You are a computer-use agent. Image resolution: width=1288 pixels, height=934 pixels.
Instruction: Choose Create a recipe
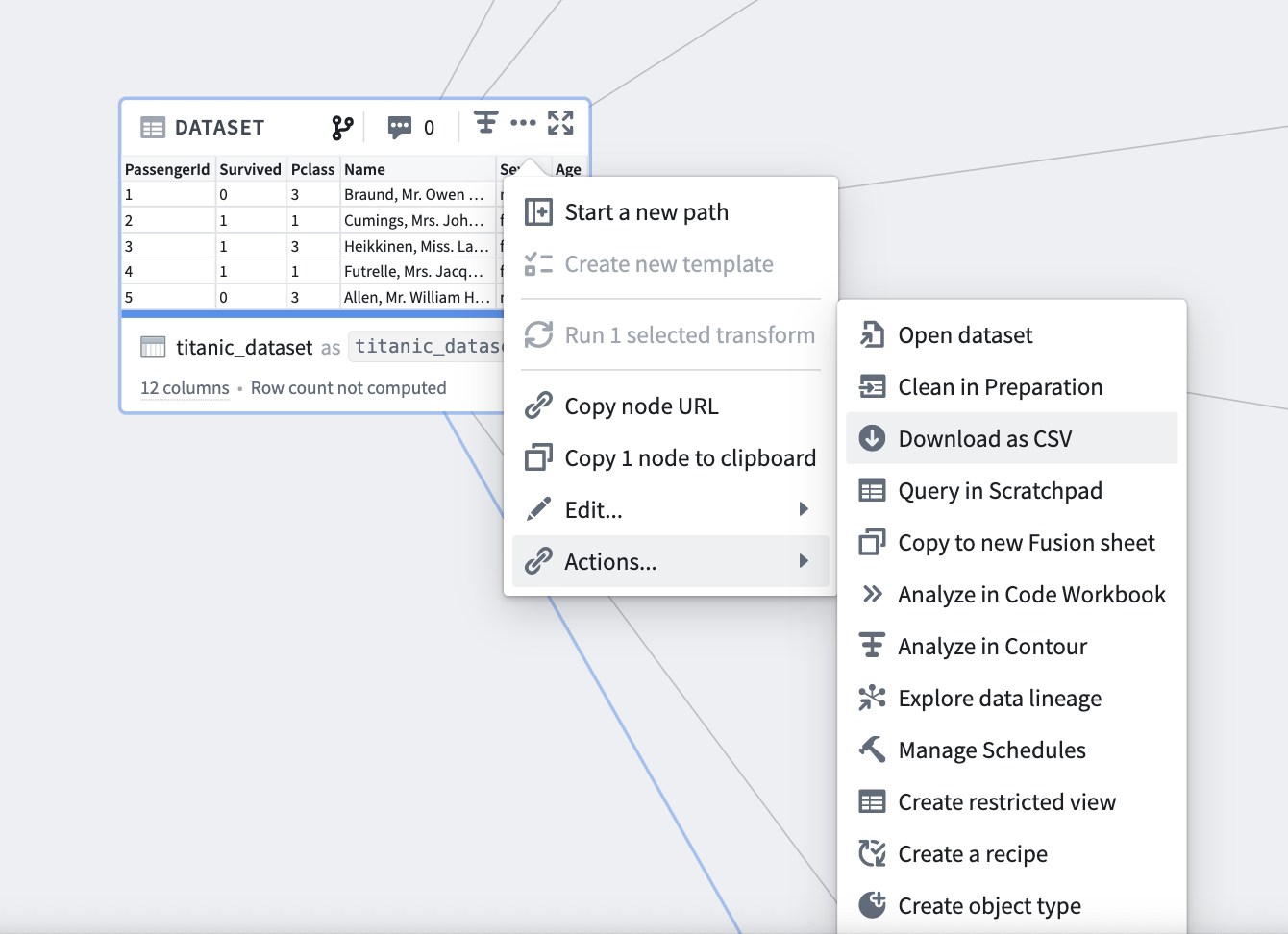coord(1012,853)
